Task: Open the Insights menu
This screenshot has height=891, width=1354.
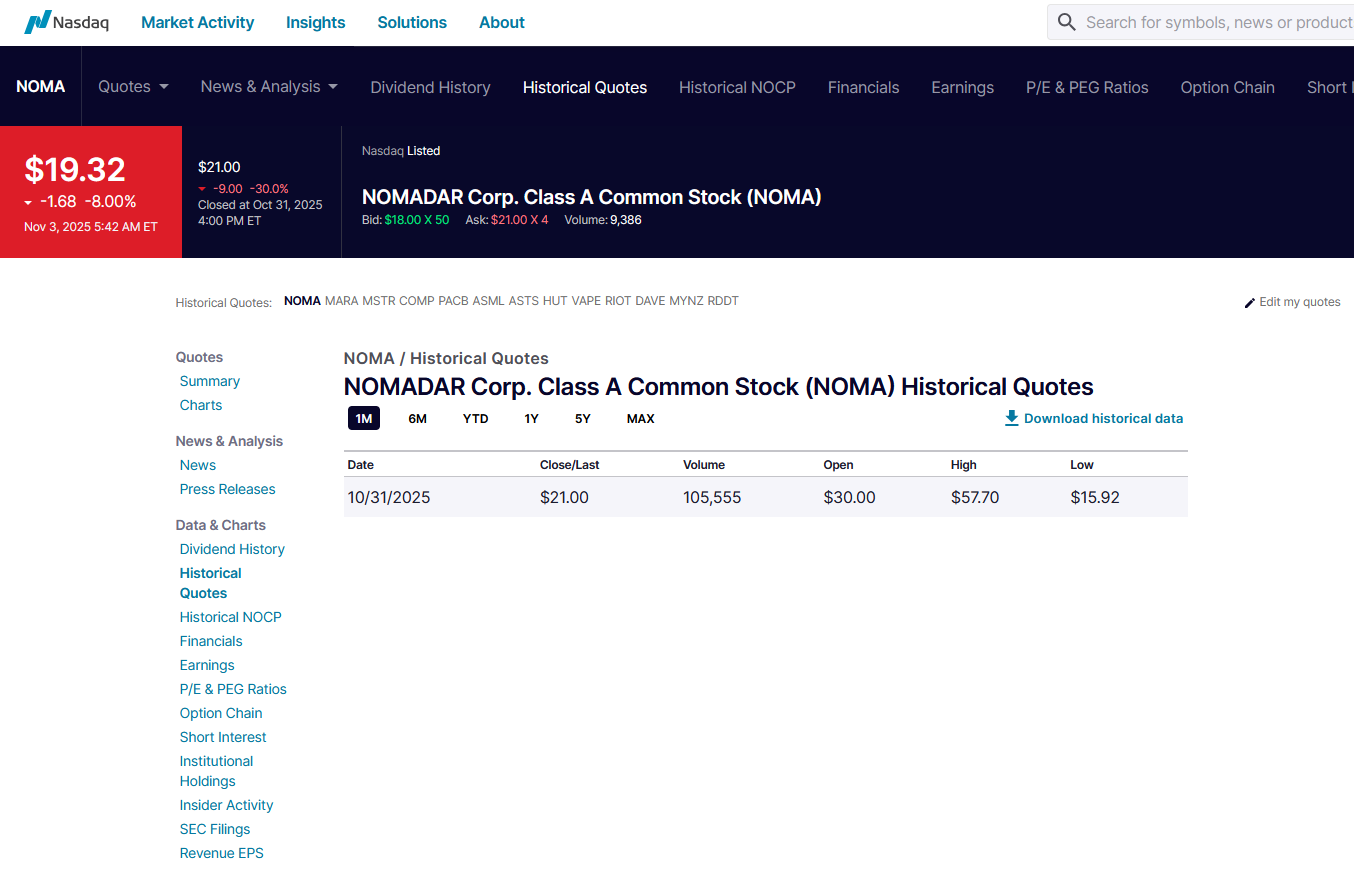Action: [x=315, y=22]
